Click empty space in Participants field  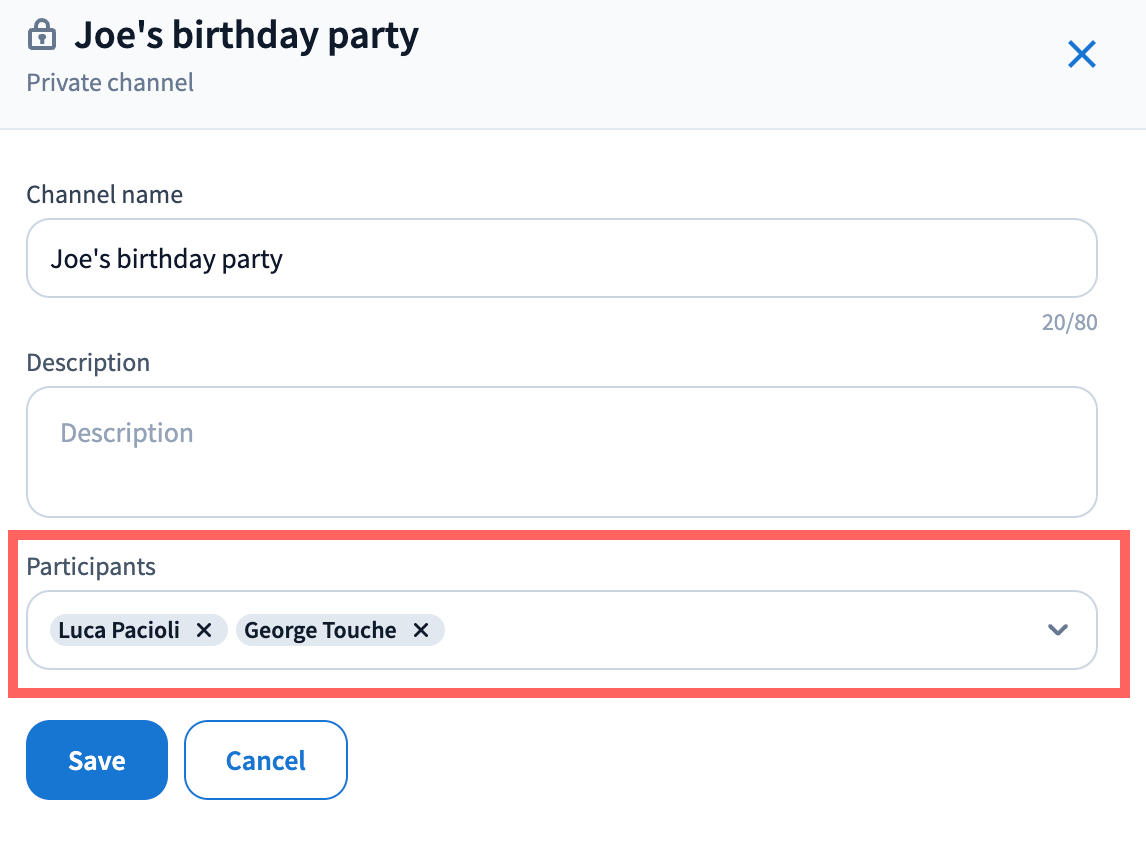pos(740,630)
